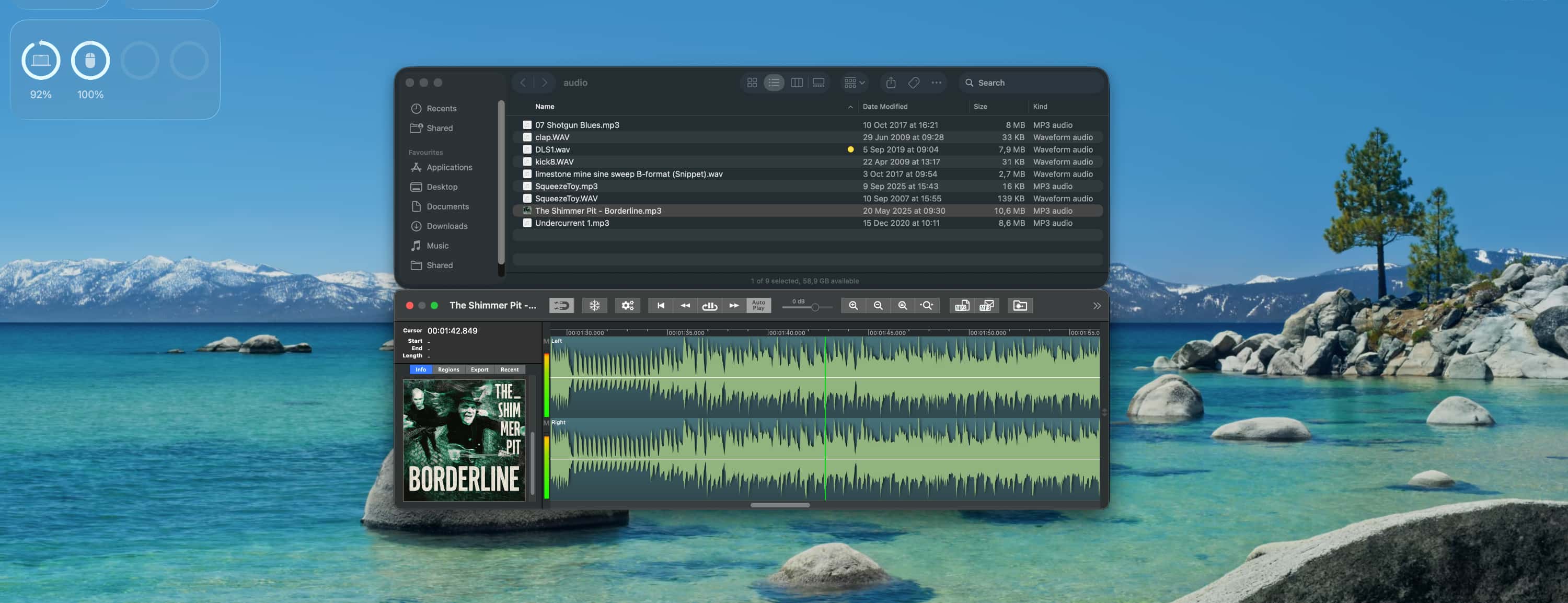Adjust the 0 dB volume slider
This screenshot has height=603, width=1568.
click(814, 307)
